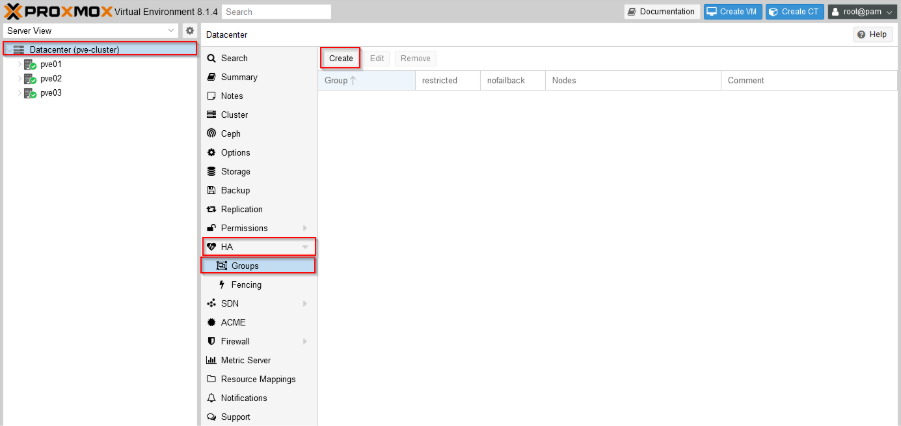The width and height of the screenshot is (901, 426).
Task: Expand the Permissions submenu arrow
Action: pyautogui.click(x=304, y=229)
